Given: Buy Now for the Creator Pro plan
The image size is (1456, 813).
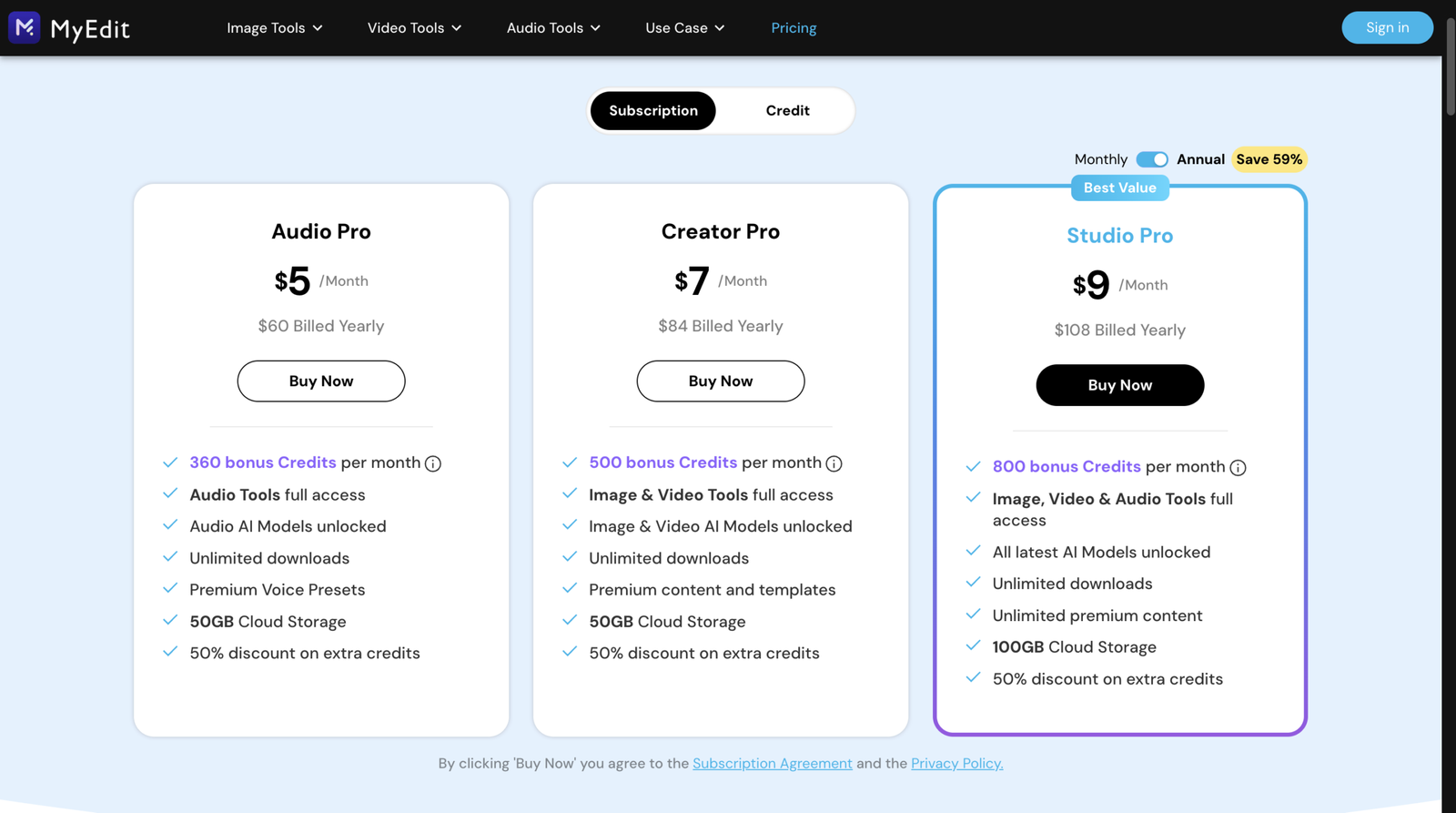Looking at the screenshot, I should point(721,381).
